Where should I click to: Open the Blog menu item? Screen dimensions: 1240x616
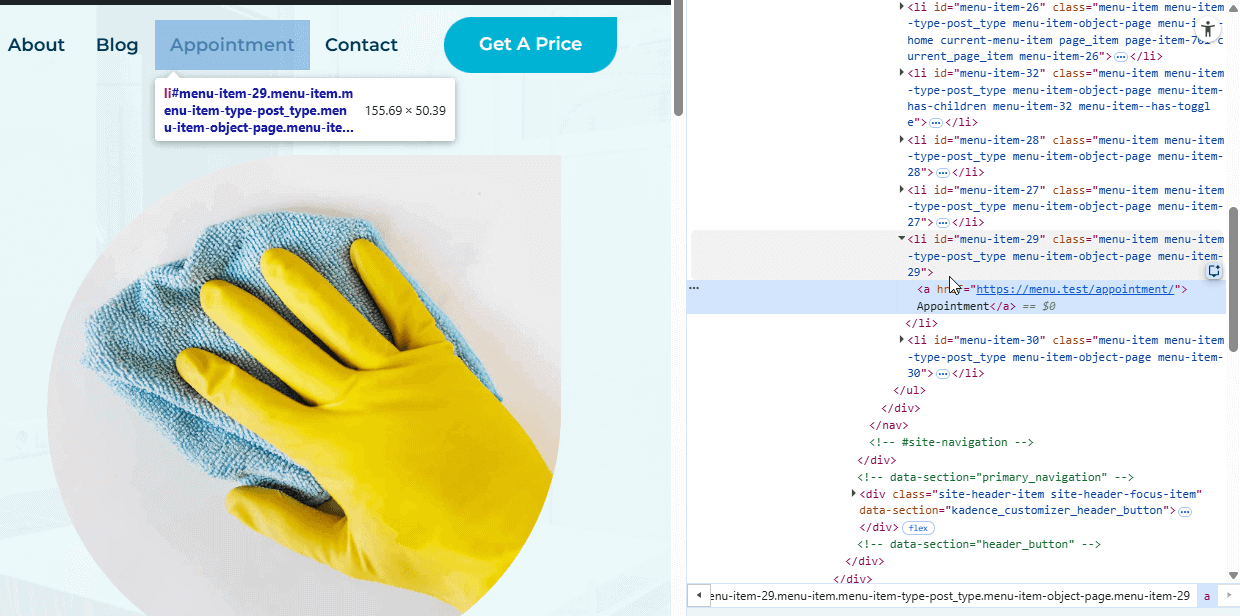[117, 45]
